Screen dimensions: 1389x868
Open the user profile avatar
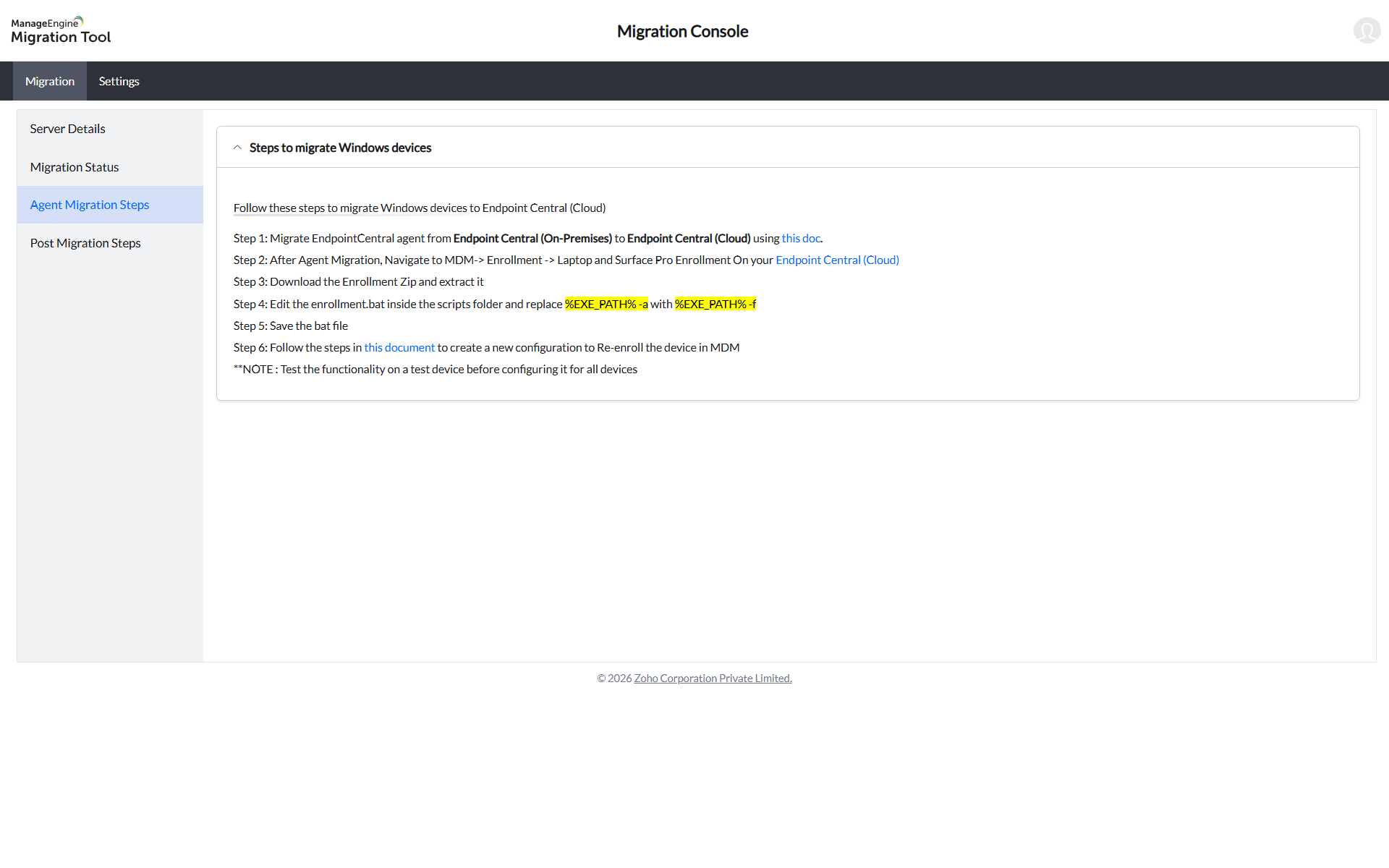1367,30
